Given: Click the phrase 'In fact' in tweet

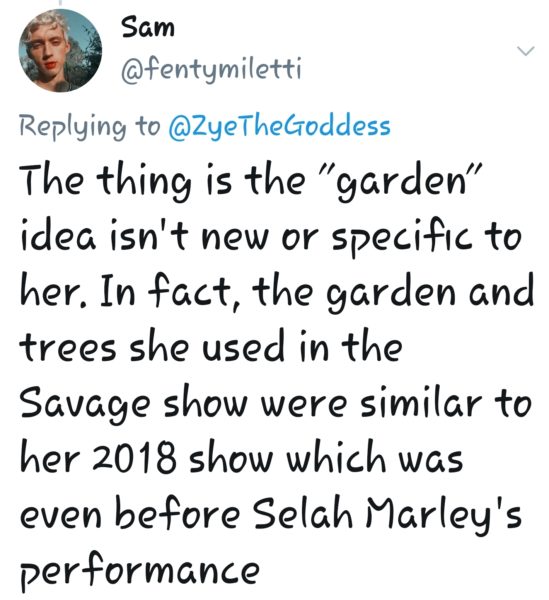Looking at the screenshot, I should [x=170, y=292].
